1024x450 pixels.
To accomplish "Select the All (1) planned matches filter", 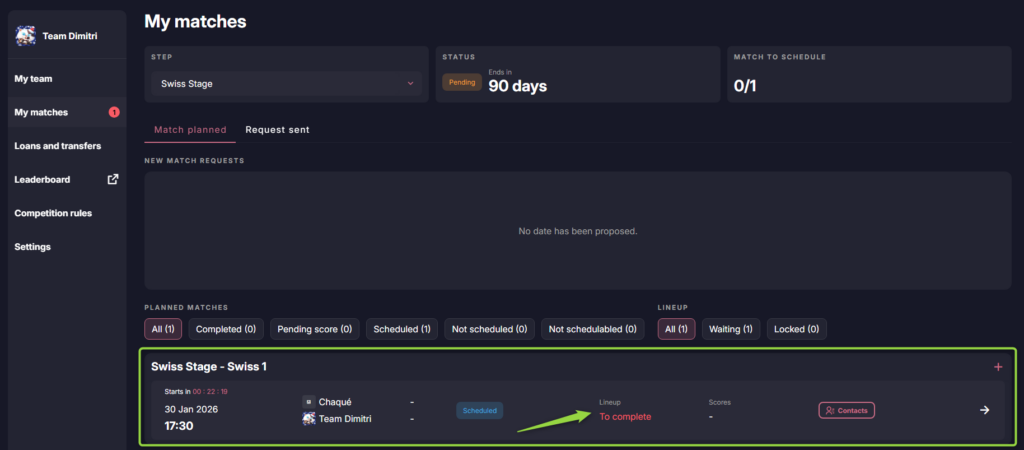I will [x=162, y=329].
